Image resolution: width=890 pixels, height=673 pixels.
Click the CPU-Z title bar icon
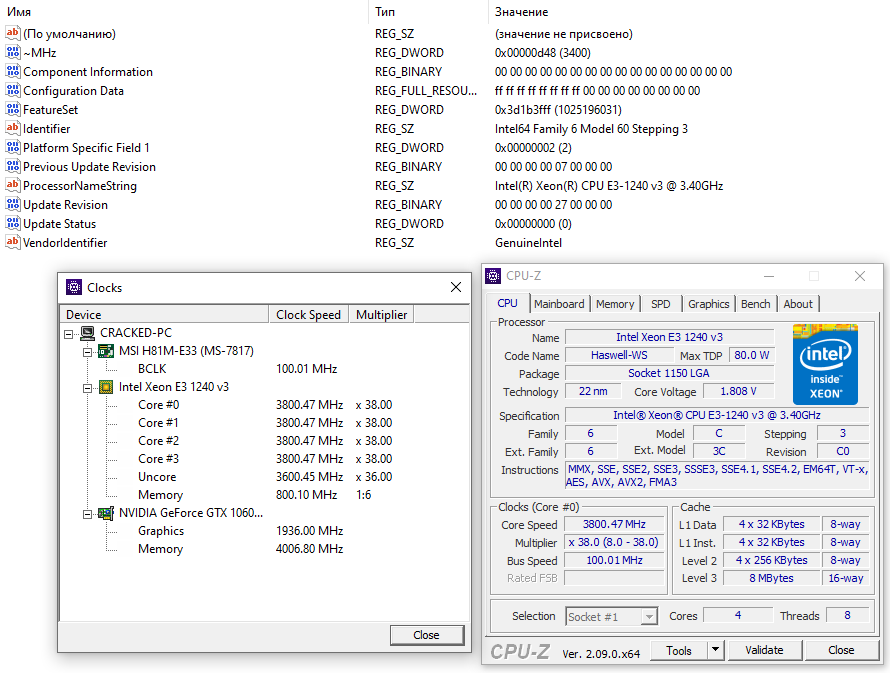tap(493, 276)
